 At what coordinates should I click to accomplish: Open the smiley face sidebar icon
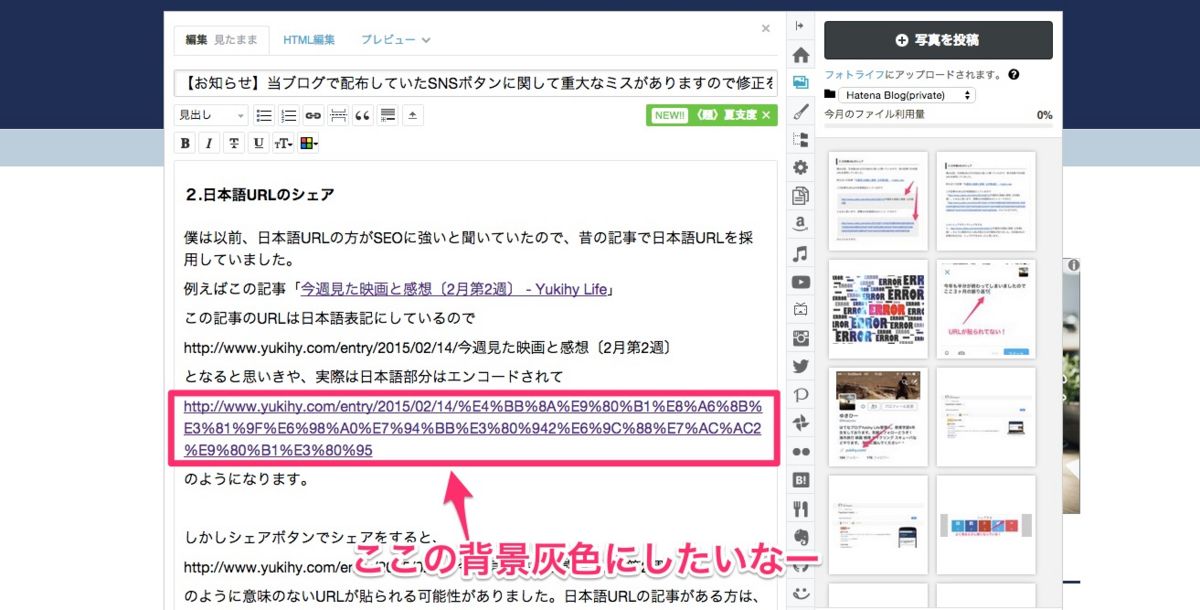click(800, 592)
